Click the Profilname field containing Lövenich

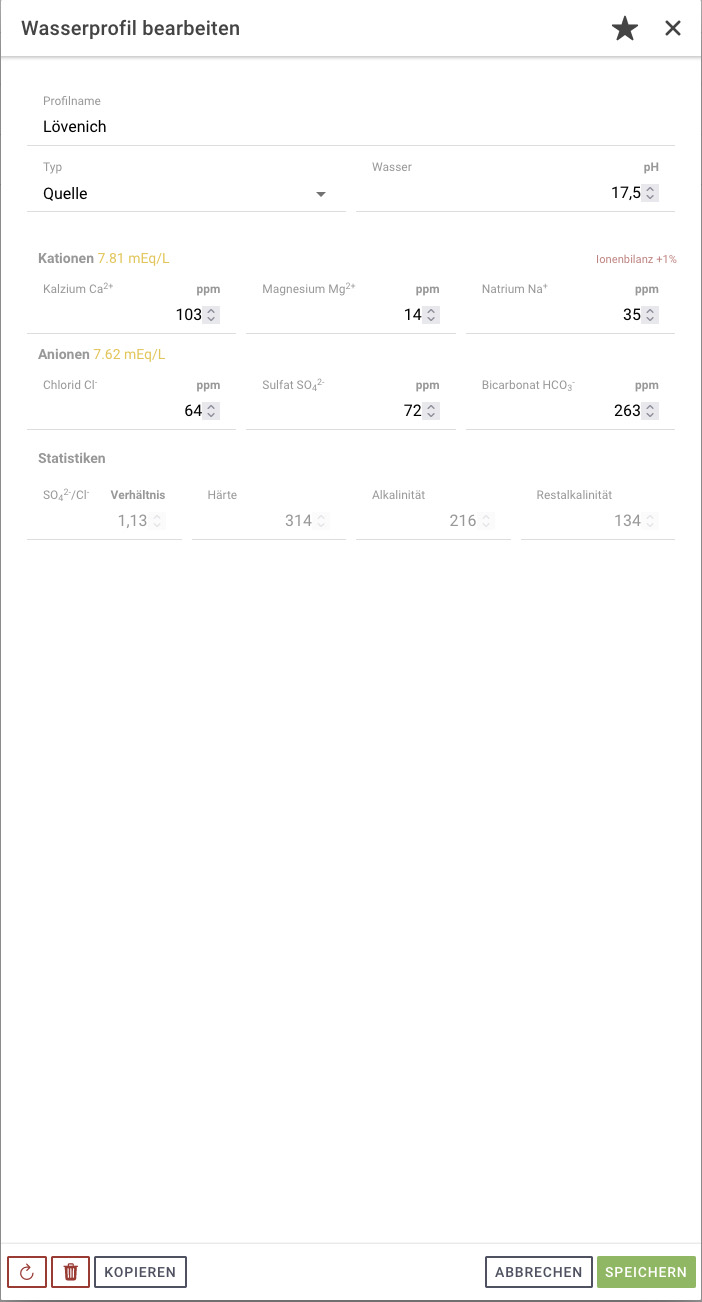pyautogui.click(x=350, y=127)
